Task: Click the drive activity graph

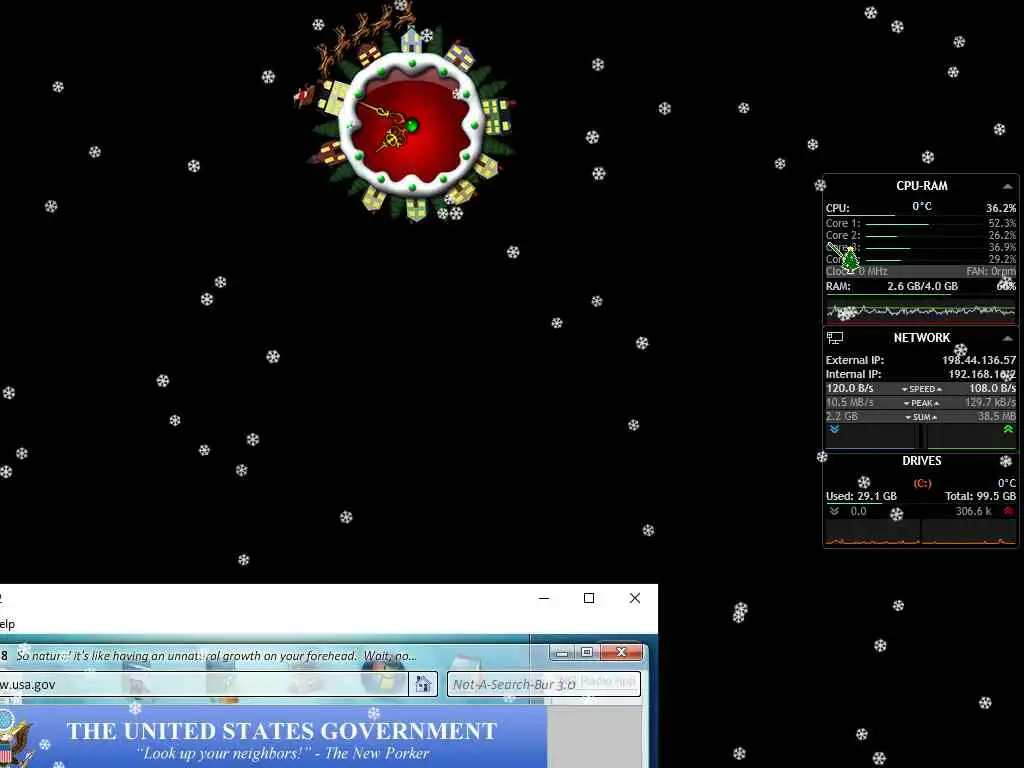Action: pyautogui.click(x=921, y=532)
